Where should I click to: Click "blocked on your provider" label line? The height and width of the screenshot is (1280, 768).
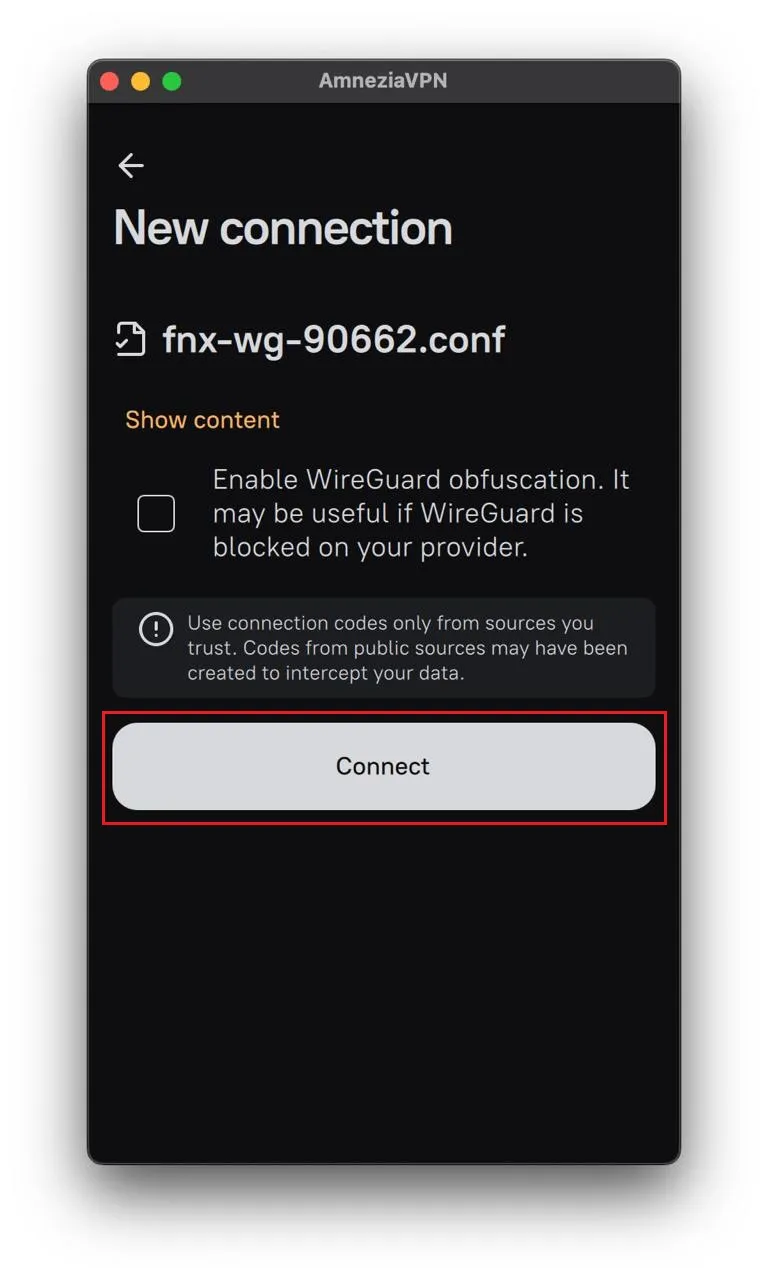click(x=370, y=548)
